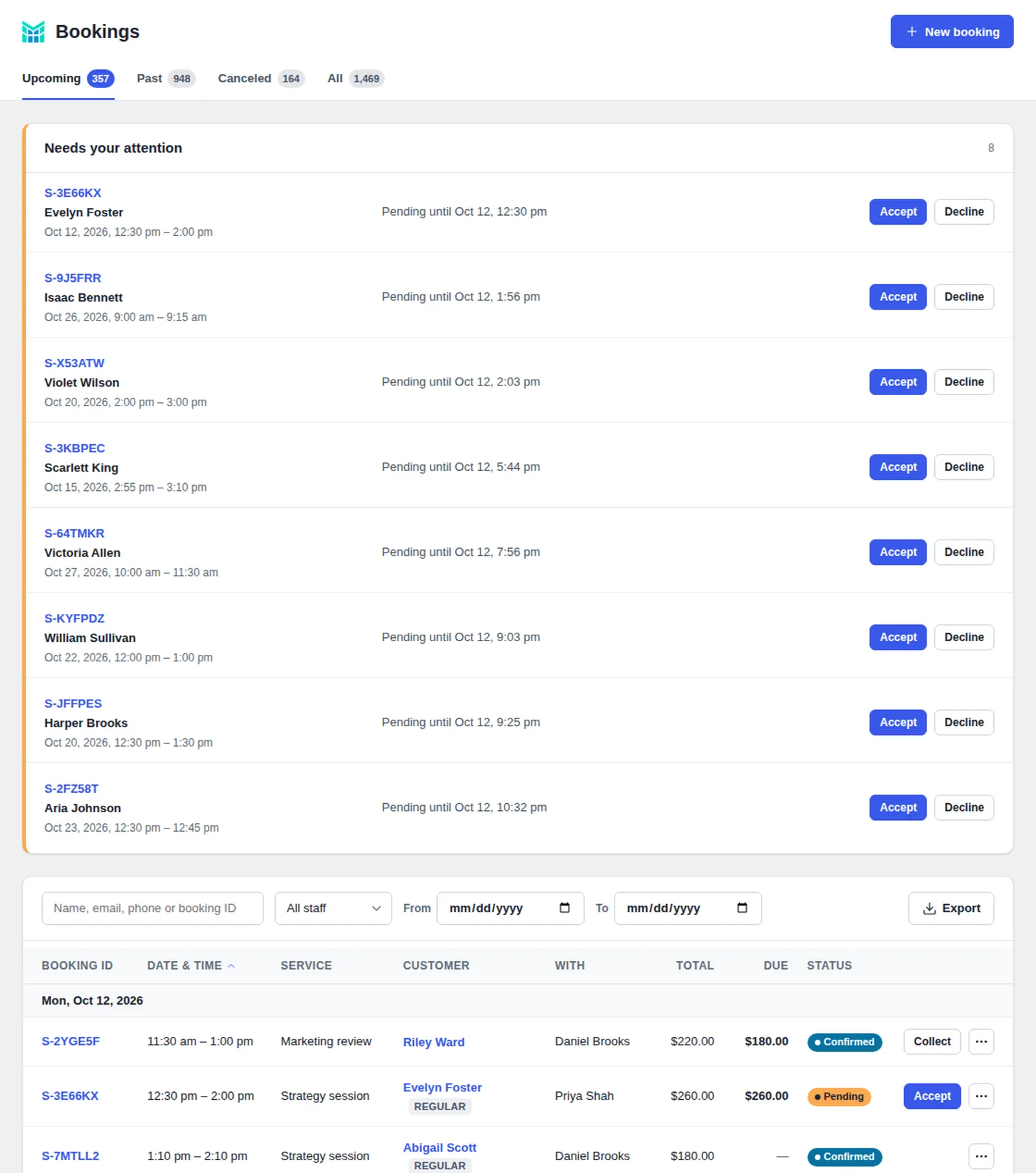Decline Aria Johnson's pending booking
The width and height of the screenshot is (1036, 1173).
tap(963, 807)
